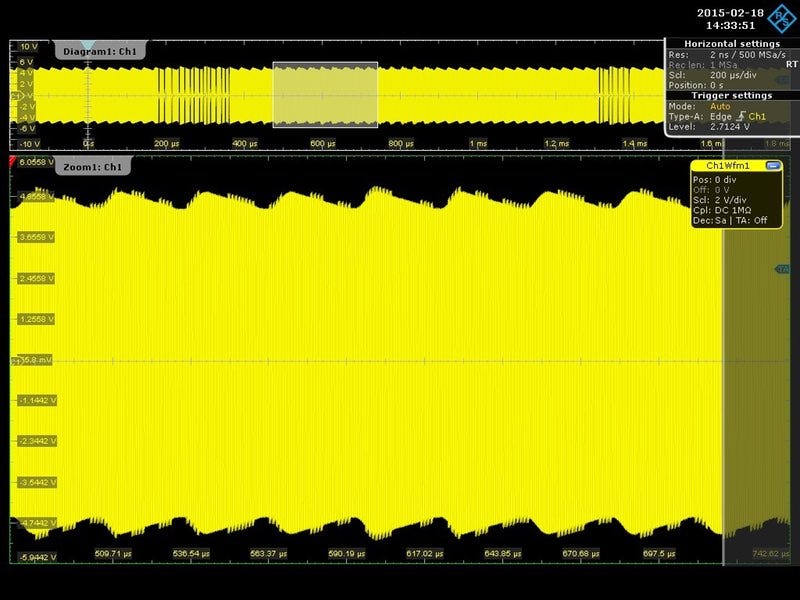
Task: Open the Zoom1: Ch1 tab
Action: 92,167
